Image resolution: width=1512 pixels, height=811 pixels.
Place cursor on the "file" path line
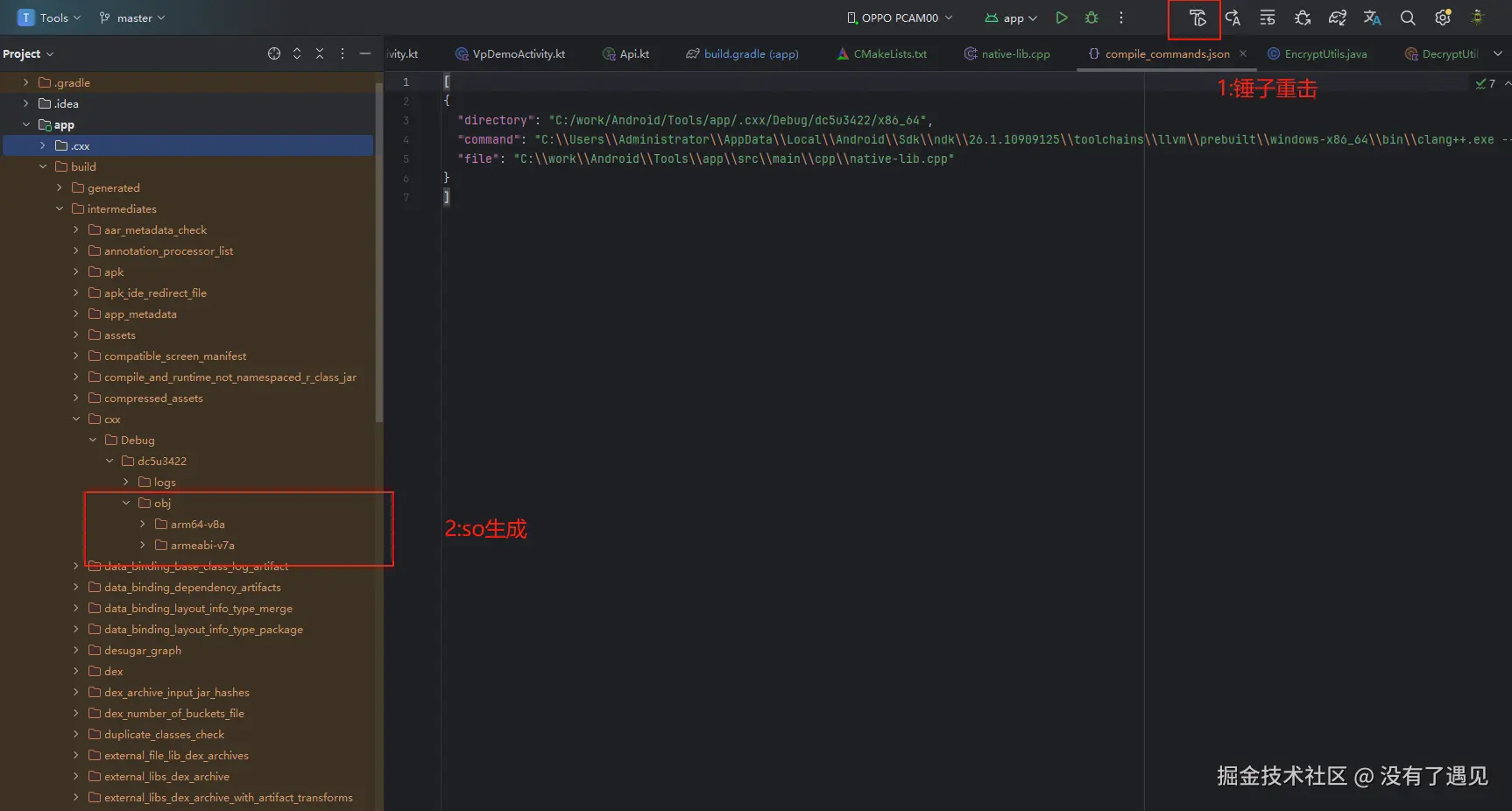click(x=705, y=159)
